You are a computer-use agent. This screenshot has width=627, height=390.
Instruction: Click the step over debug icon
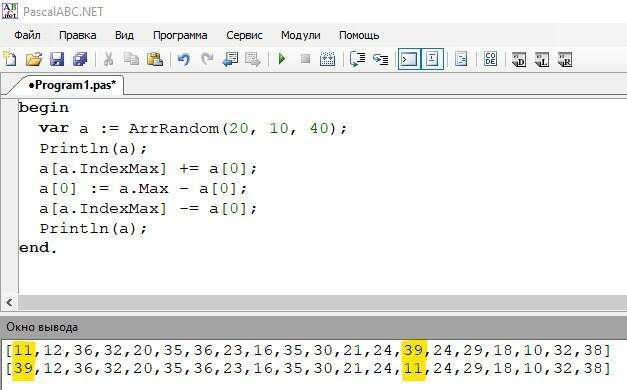(x=380, y=59)
